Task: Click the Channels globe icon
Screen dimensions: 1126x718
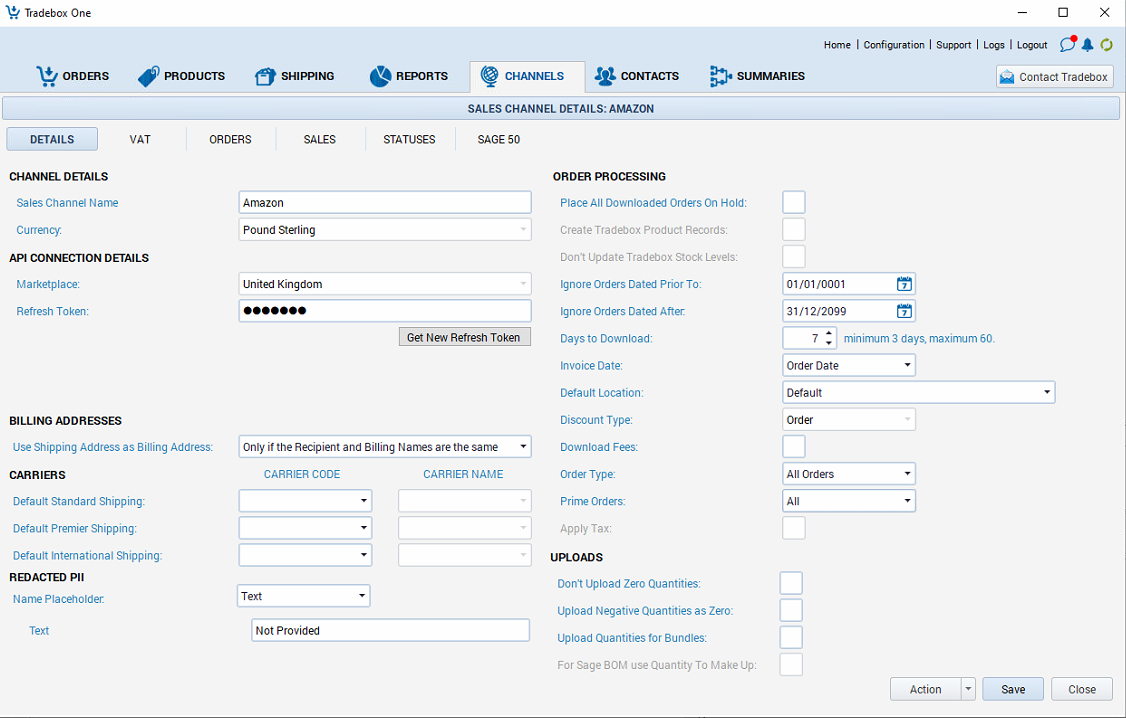Action: (490, 76)
